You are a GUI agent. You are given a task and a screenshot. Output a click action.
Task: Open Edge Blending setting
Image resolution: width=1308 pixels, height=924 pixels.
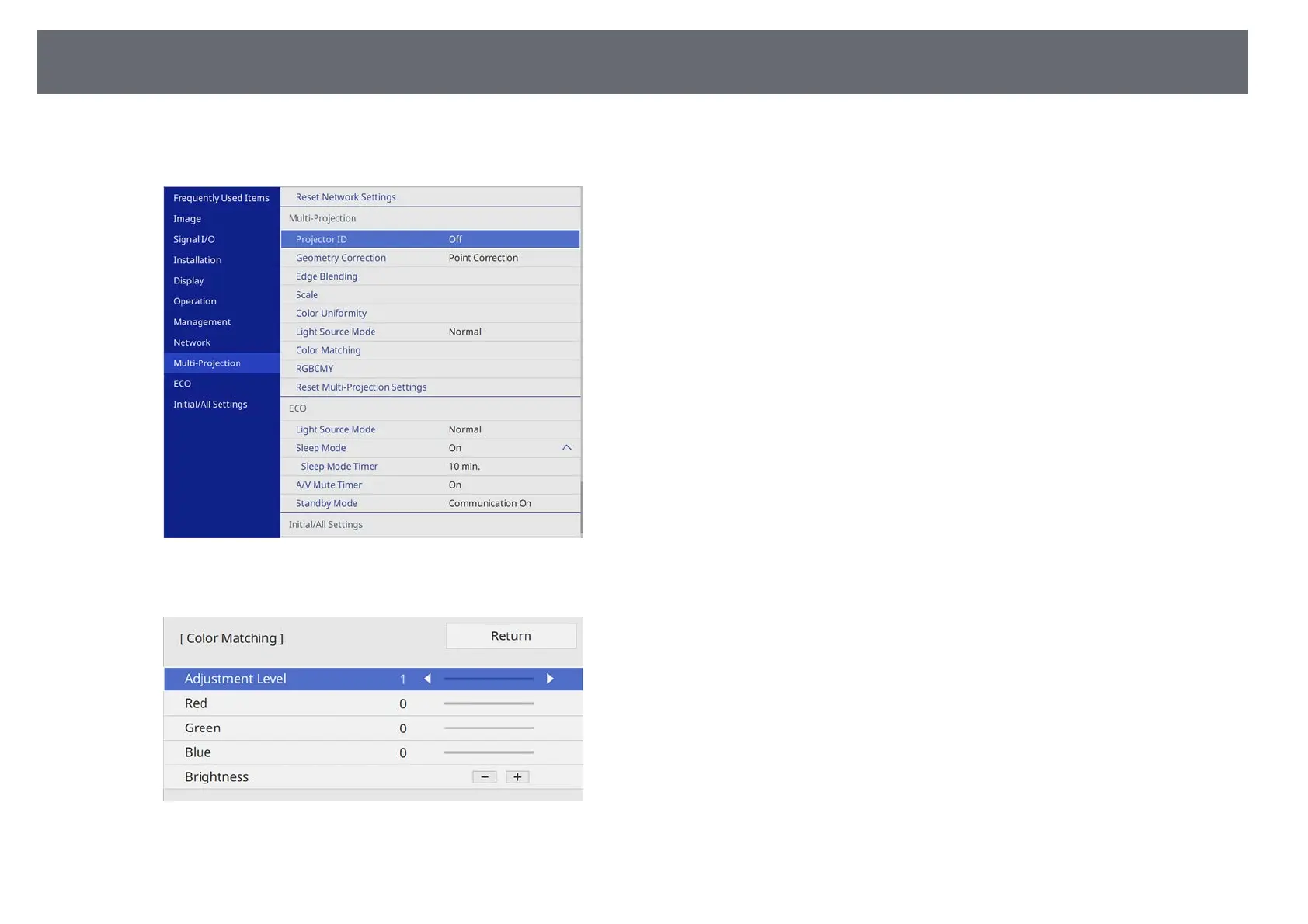pos(430,276)
